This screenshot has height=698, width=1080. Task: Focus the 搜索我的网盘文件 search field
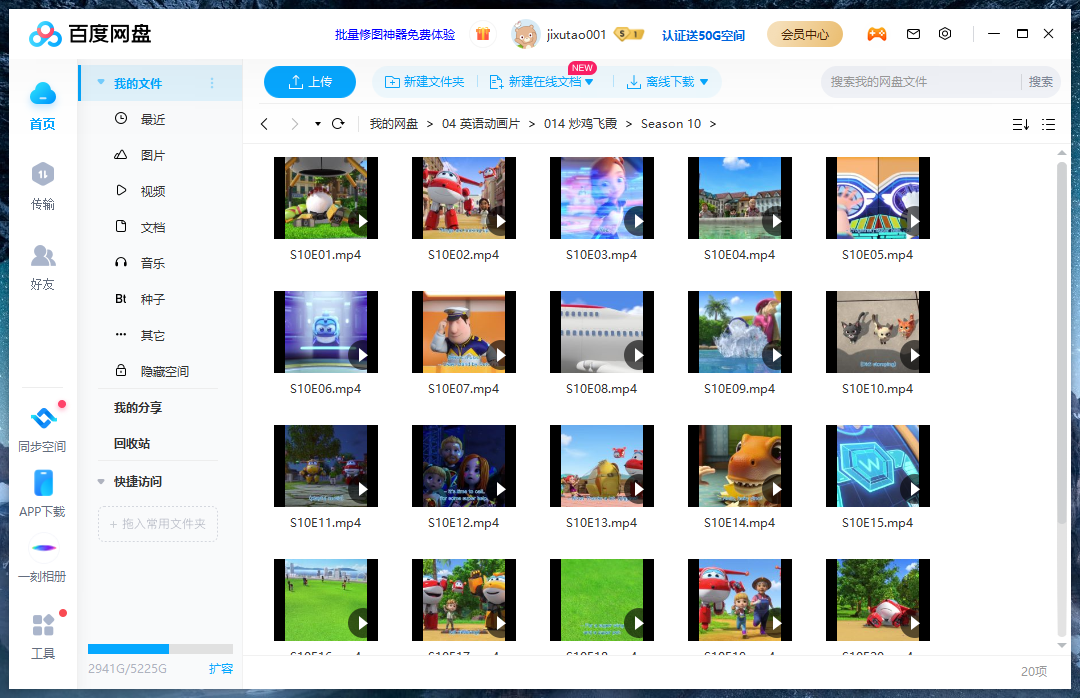922,82
